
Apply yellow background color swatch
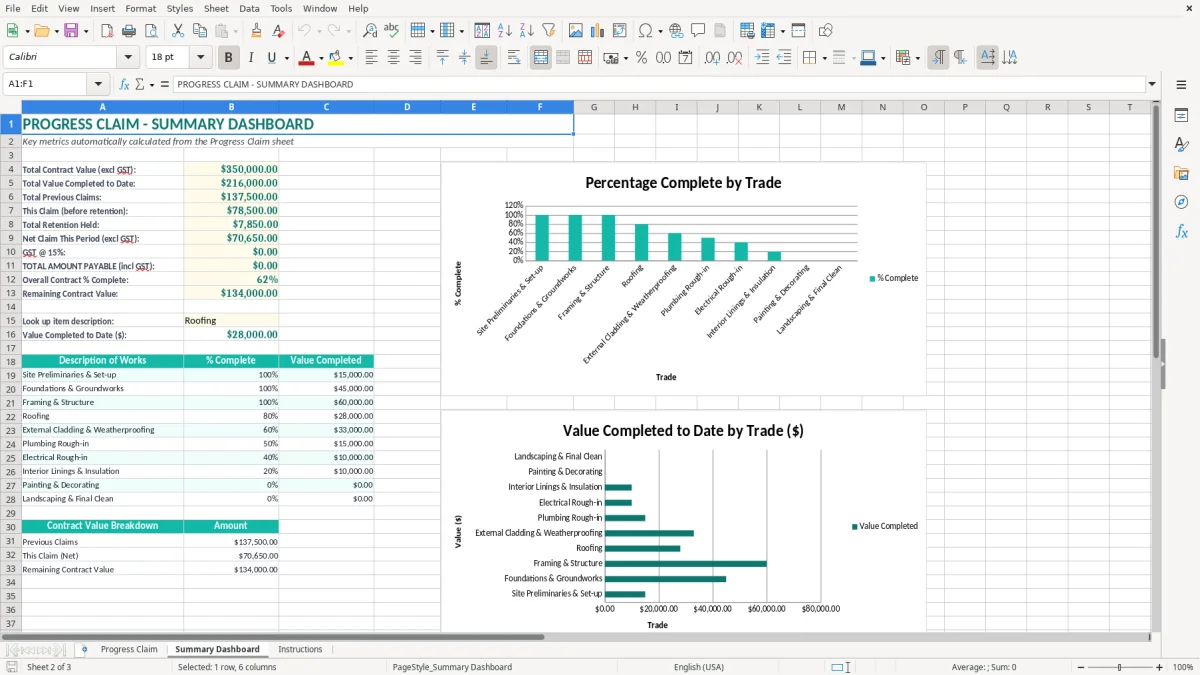[x=336, y=58]
